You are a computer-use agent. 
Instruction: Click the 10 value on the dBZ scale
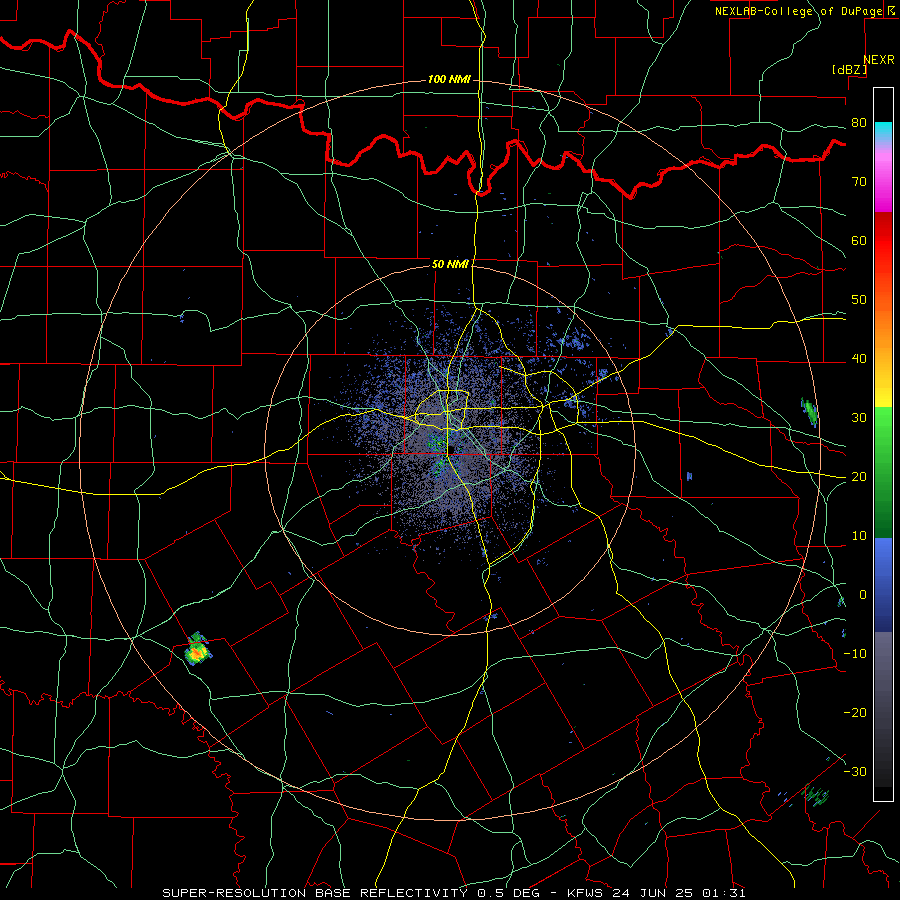pyautogui.click(x=859, y=536)
